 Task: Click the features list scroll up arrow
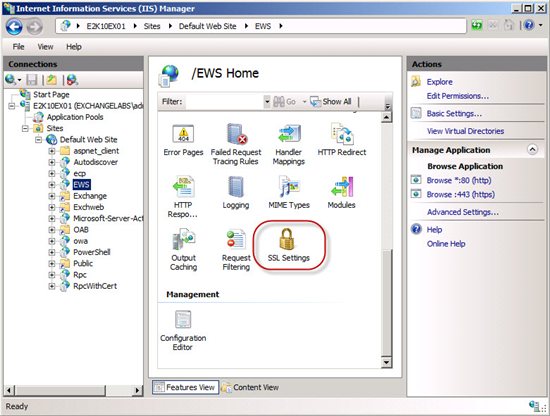pos(386,117)
